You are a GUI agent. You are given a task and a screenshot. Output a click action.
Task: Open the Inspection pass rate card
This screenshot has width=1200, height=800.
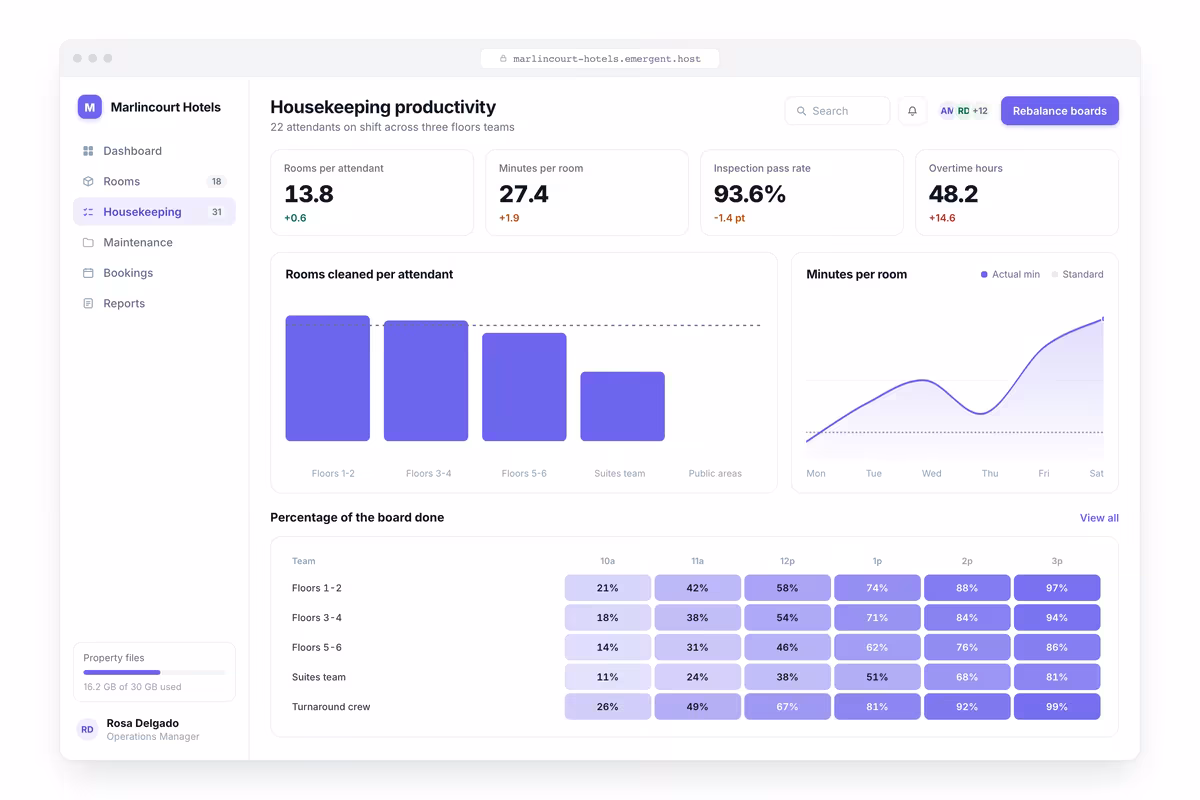[802, 193]
